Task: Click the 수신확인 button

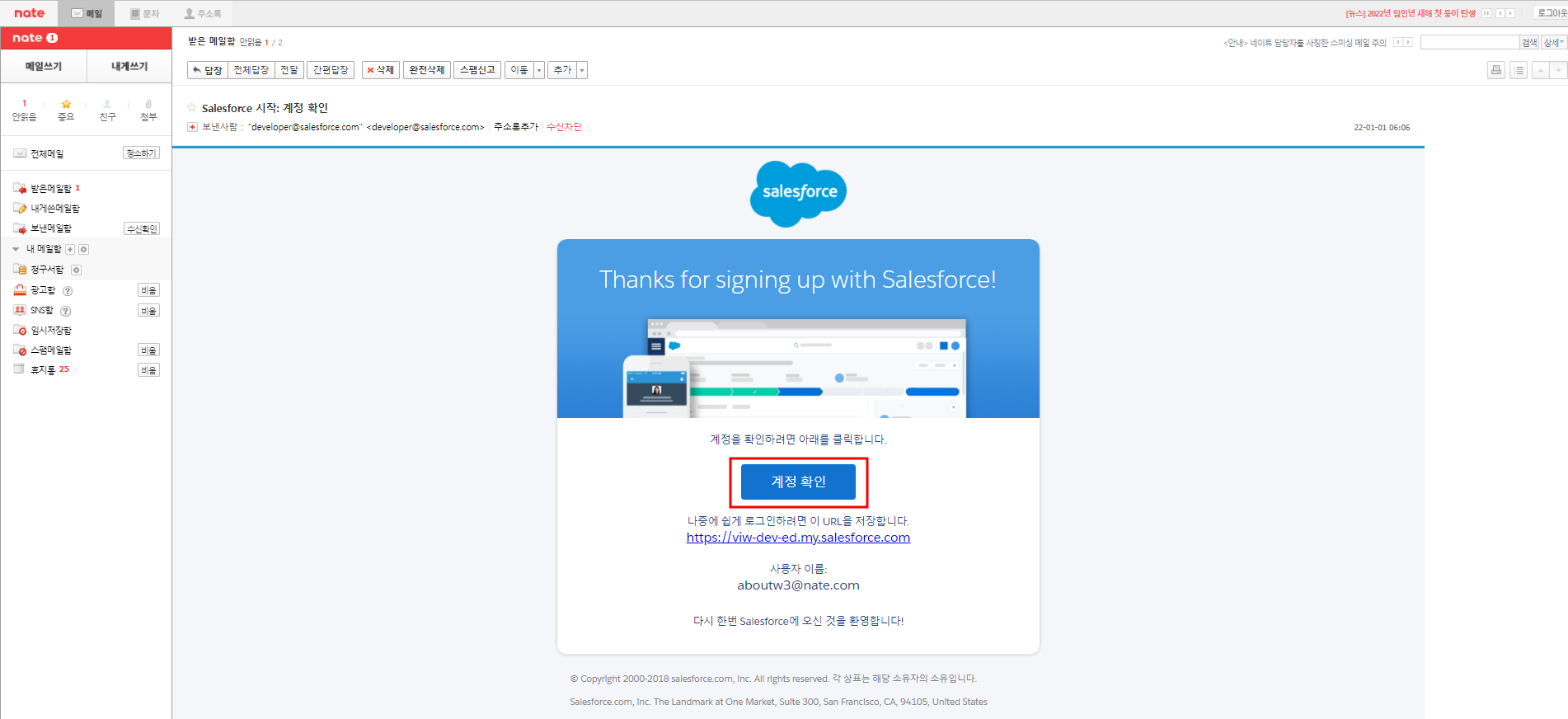Action: 142,228
